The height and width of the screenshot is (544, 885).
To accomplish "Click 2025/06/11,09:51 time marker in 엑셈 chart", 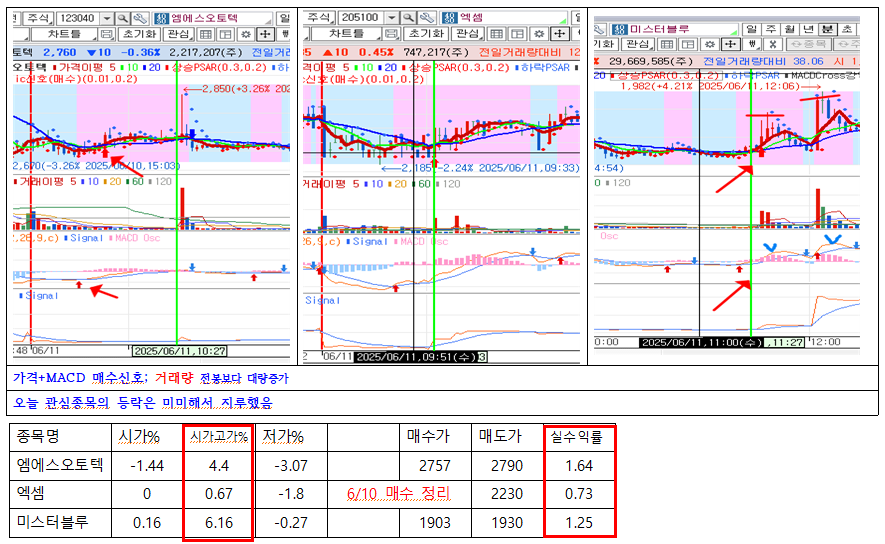I will pyautogui.click(x=416, y=357).
